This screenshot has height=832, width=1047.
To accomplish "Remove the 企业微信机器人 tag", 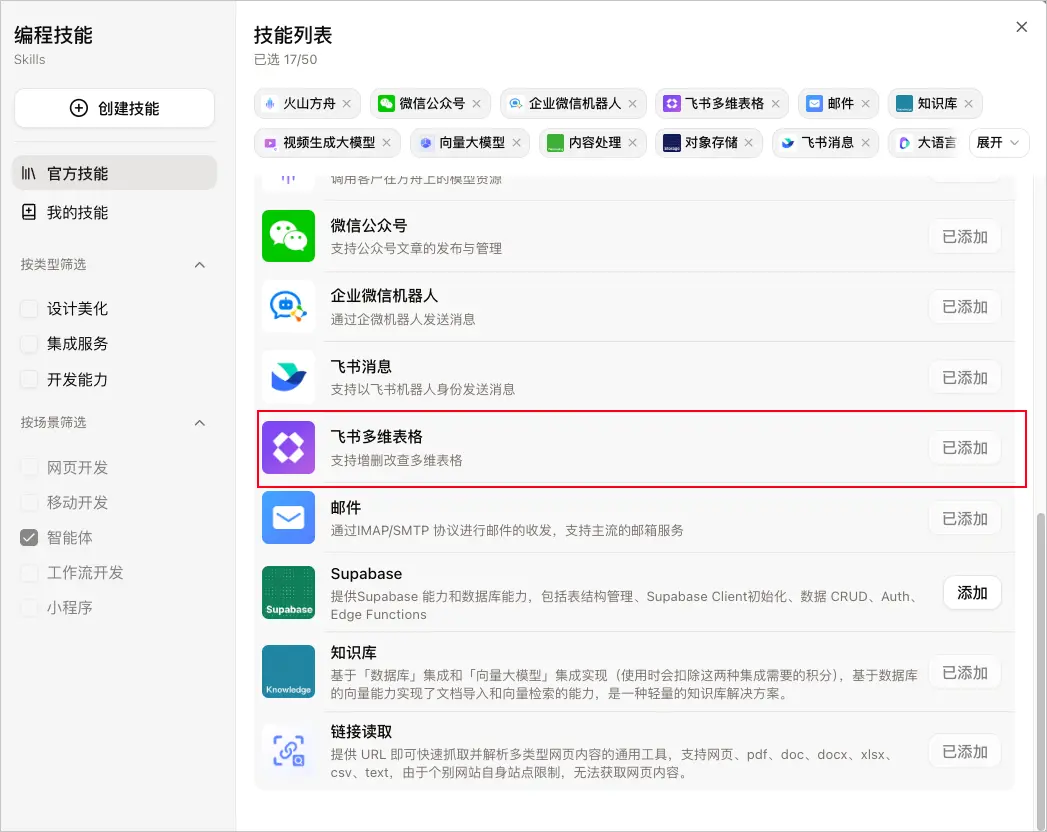I will (632, 103).
